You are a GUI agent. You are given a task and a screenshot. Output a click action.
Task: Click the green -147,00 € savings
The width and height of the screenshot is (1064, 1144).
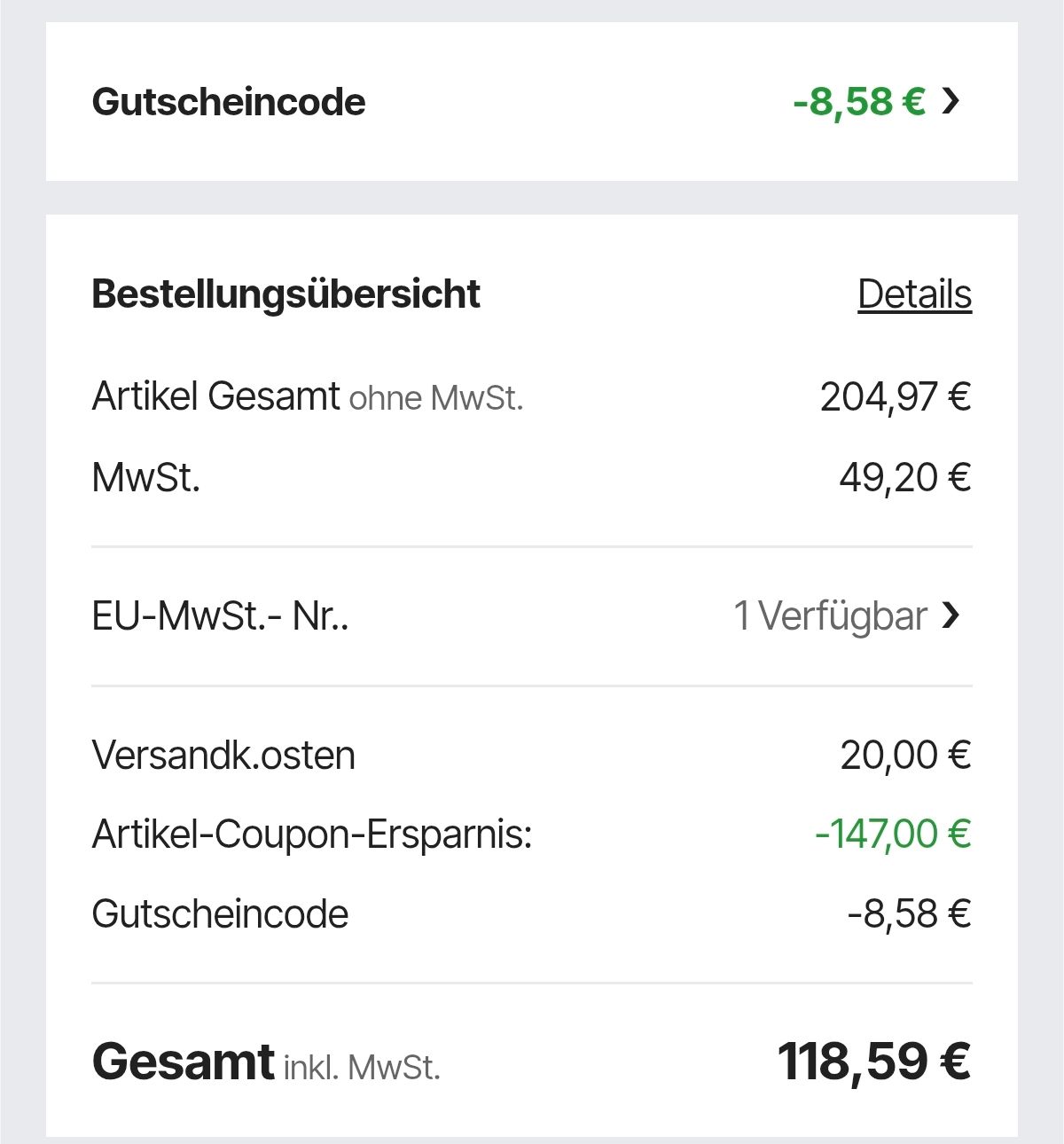tap(893, 834)
